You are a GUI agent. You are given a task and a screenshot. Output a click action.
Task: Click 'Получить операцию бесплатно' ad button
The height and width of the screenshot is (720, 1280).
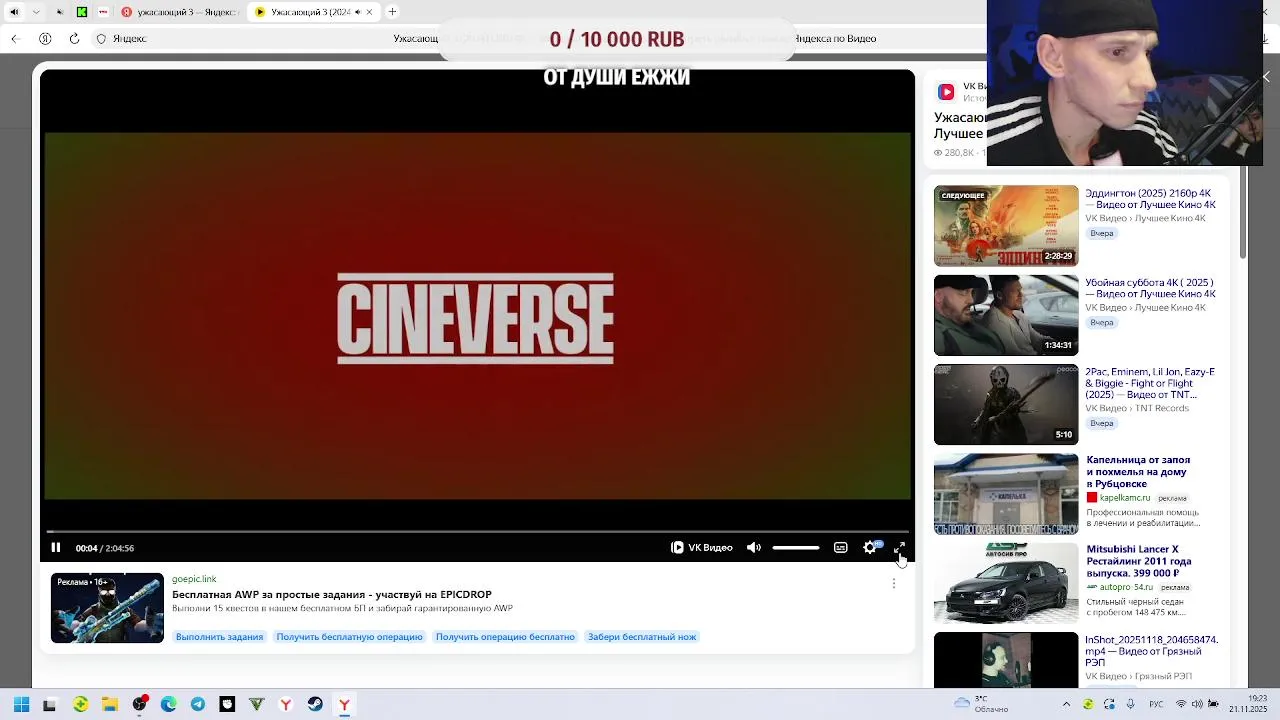(x=505, y=637)
